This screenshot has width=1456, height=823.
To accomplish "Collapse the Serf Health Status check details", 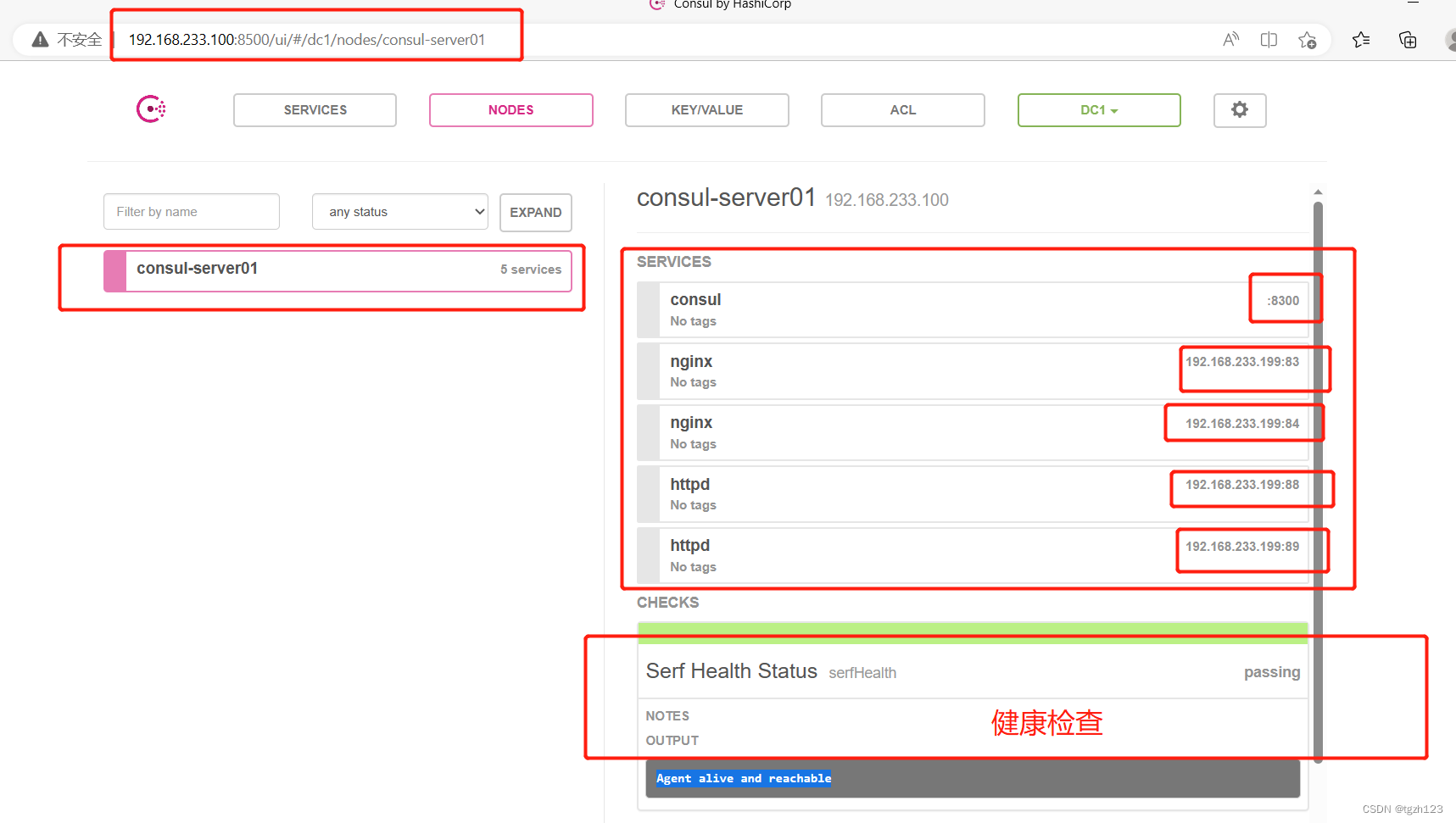I will click(x=972, y=671).
